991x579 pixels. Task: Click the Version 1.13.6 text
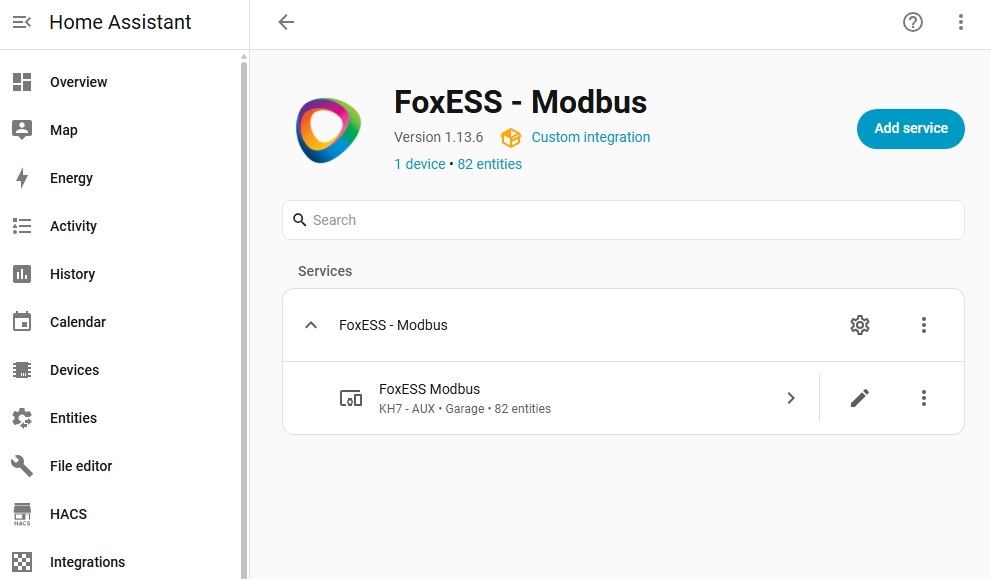coord(439,137)
